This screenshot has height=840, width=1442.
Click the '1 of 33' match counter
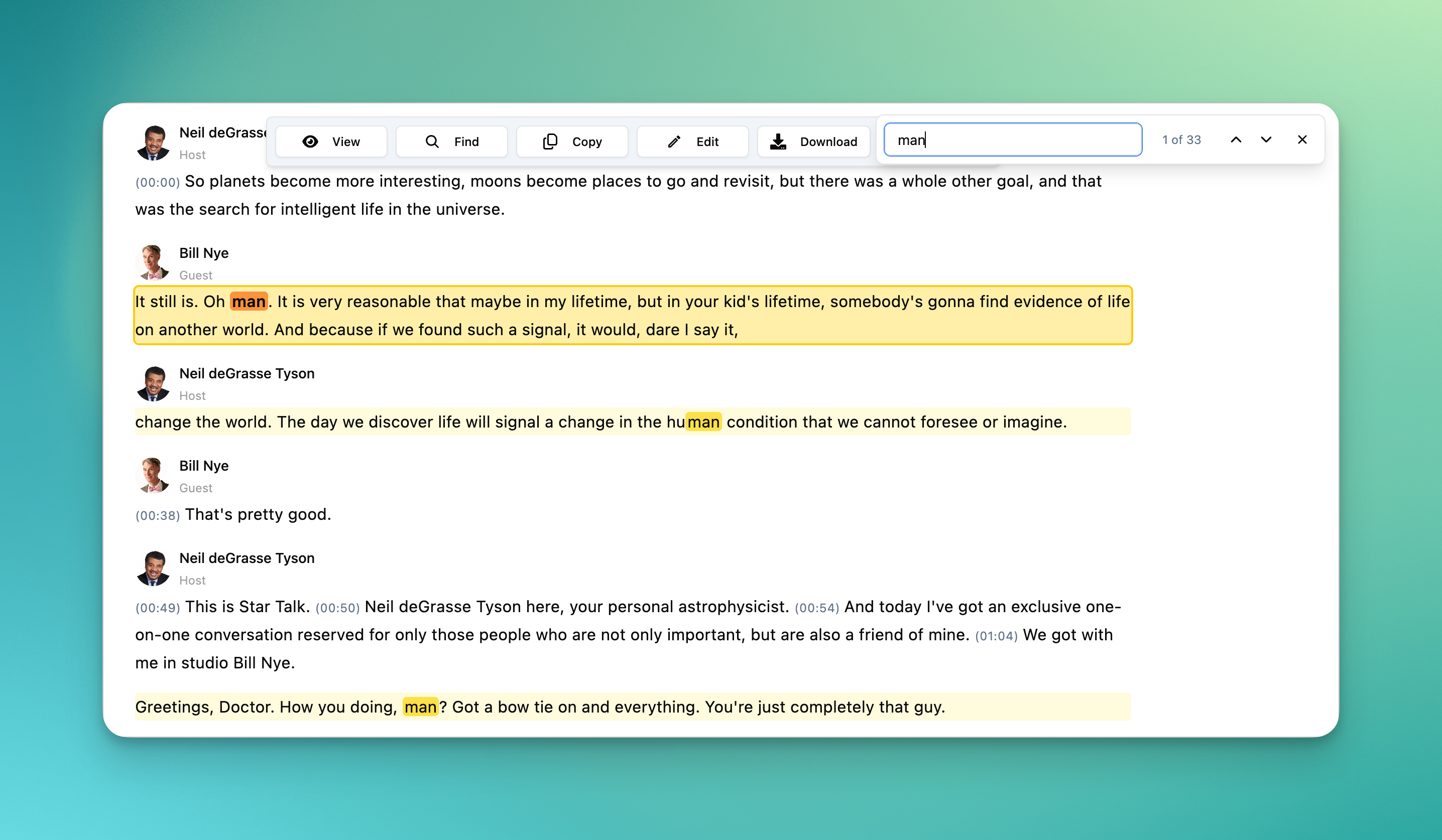(x=1181, y=139)
